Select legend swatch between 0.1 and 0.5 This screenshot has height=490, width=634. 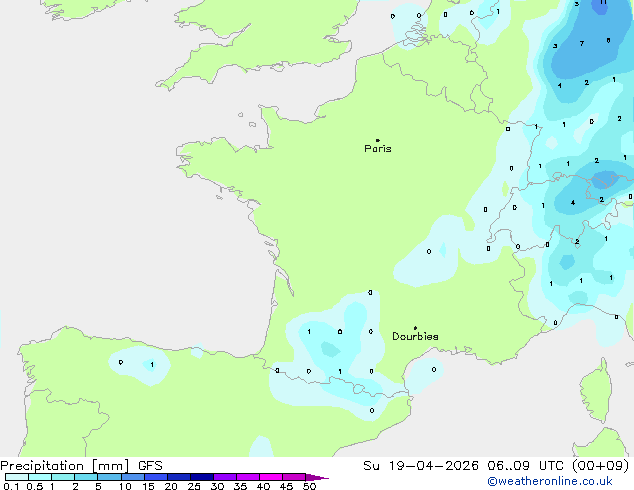pos(17,477)
